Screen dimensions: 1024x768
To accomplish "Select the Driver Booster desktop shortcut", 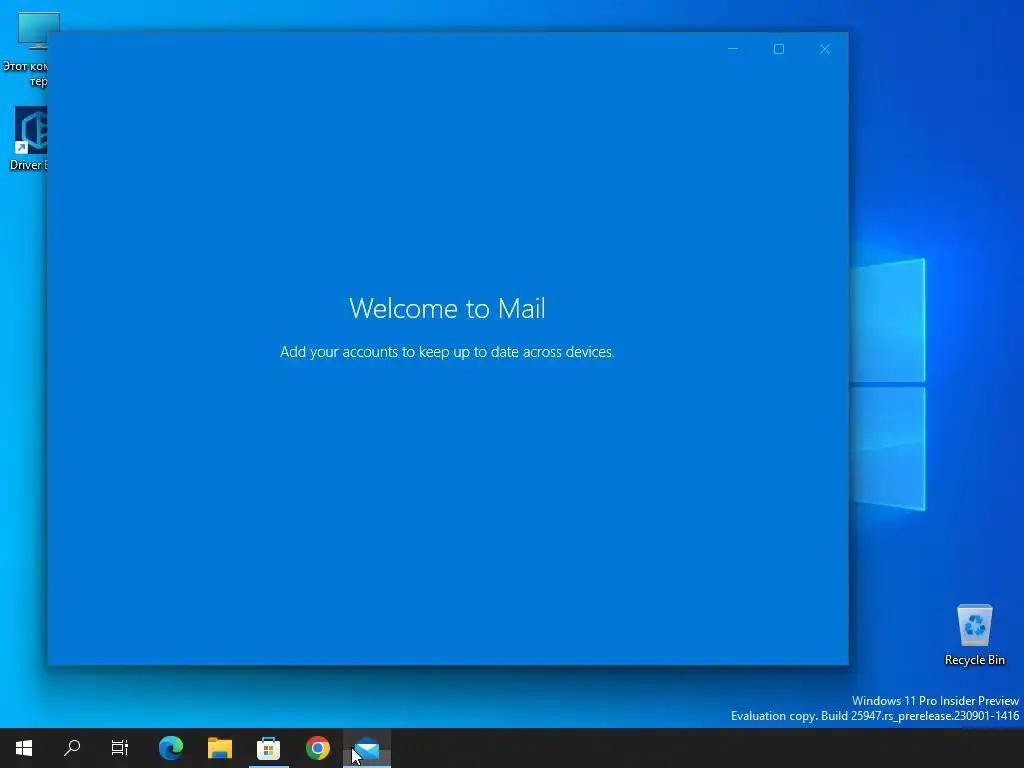I will [x=29, y=138].
